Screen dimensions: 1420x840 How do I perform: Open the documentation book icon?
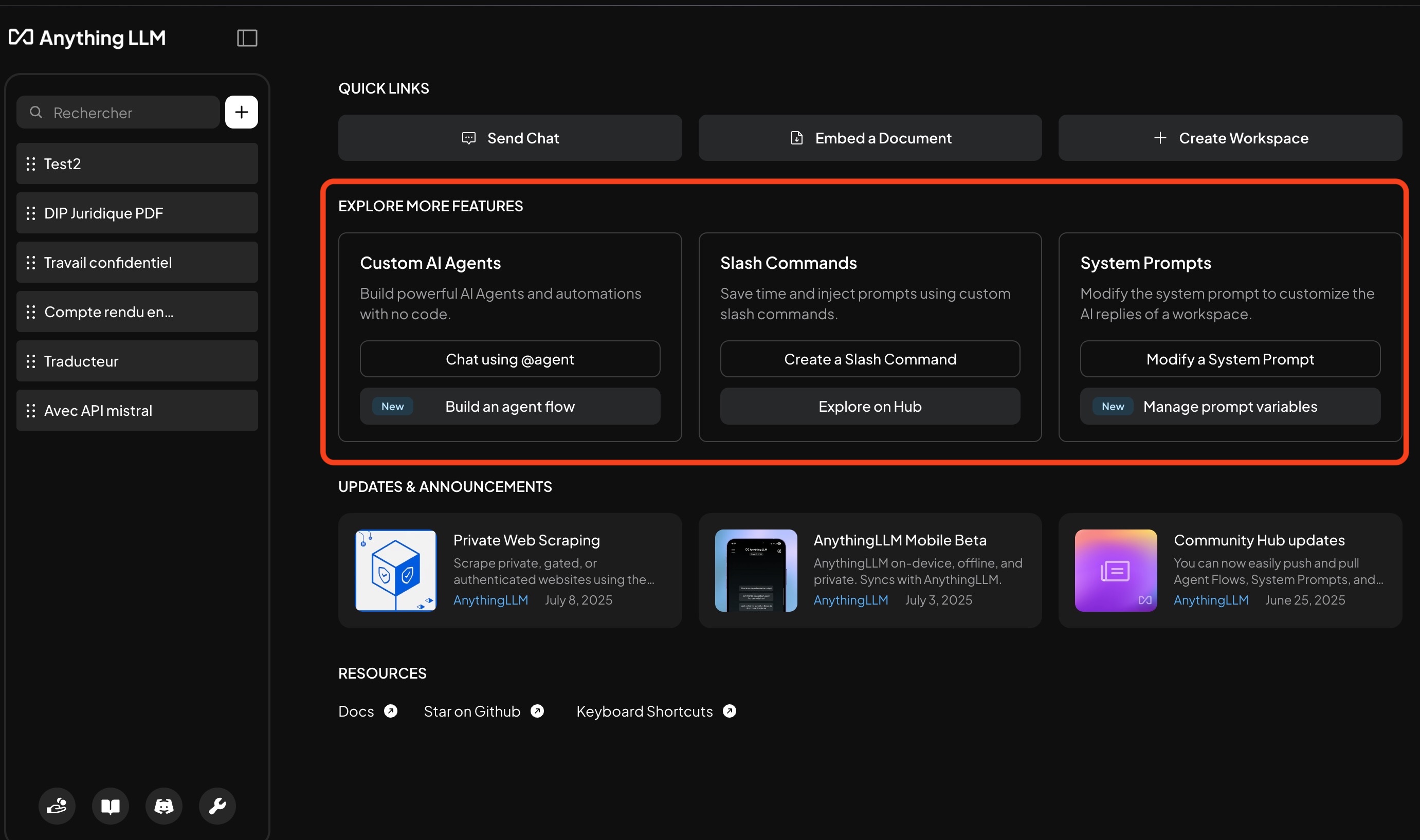pyautogui.click(x=111, y=806)
